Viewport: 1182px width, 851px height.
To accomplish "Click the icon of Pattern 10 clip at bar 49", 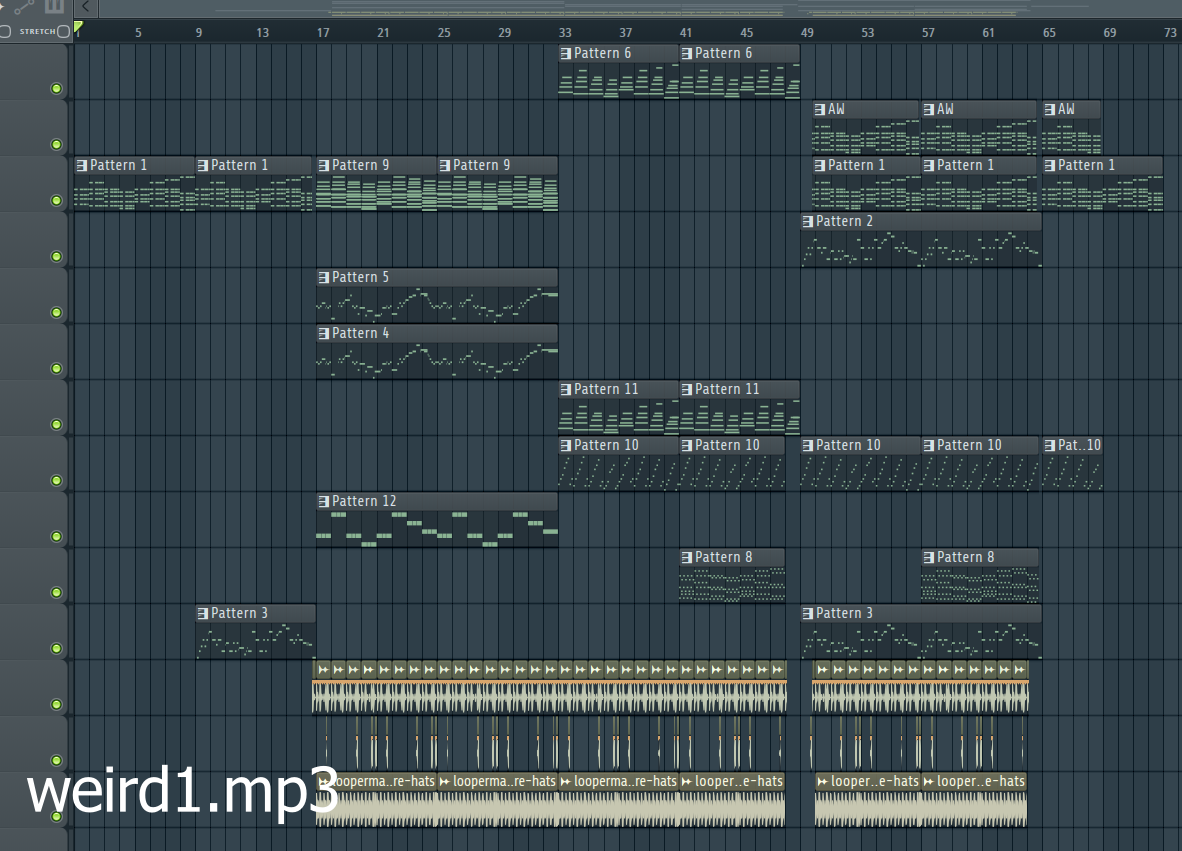I will coord(807,445).
